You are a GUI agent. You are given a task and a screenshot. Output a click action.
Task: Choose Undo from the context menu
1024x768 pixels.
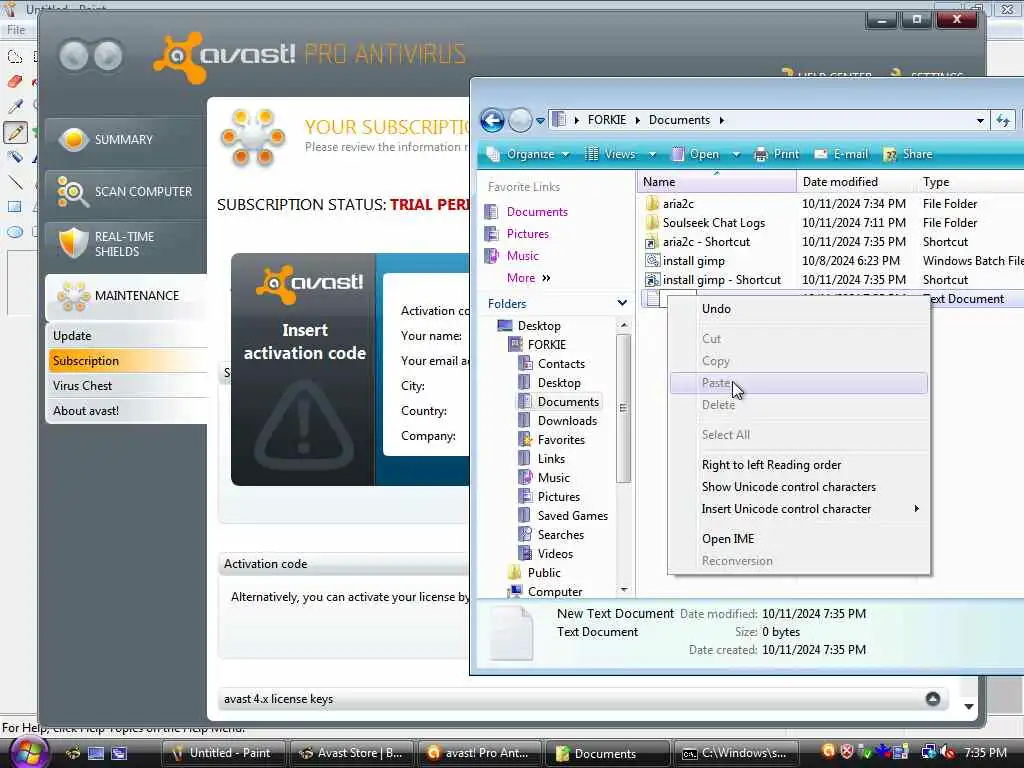[799, 309]
